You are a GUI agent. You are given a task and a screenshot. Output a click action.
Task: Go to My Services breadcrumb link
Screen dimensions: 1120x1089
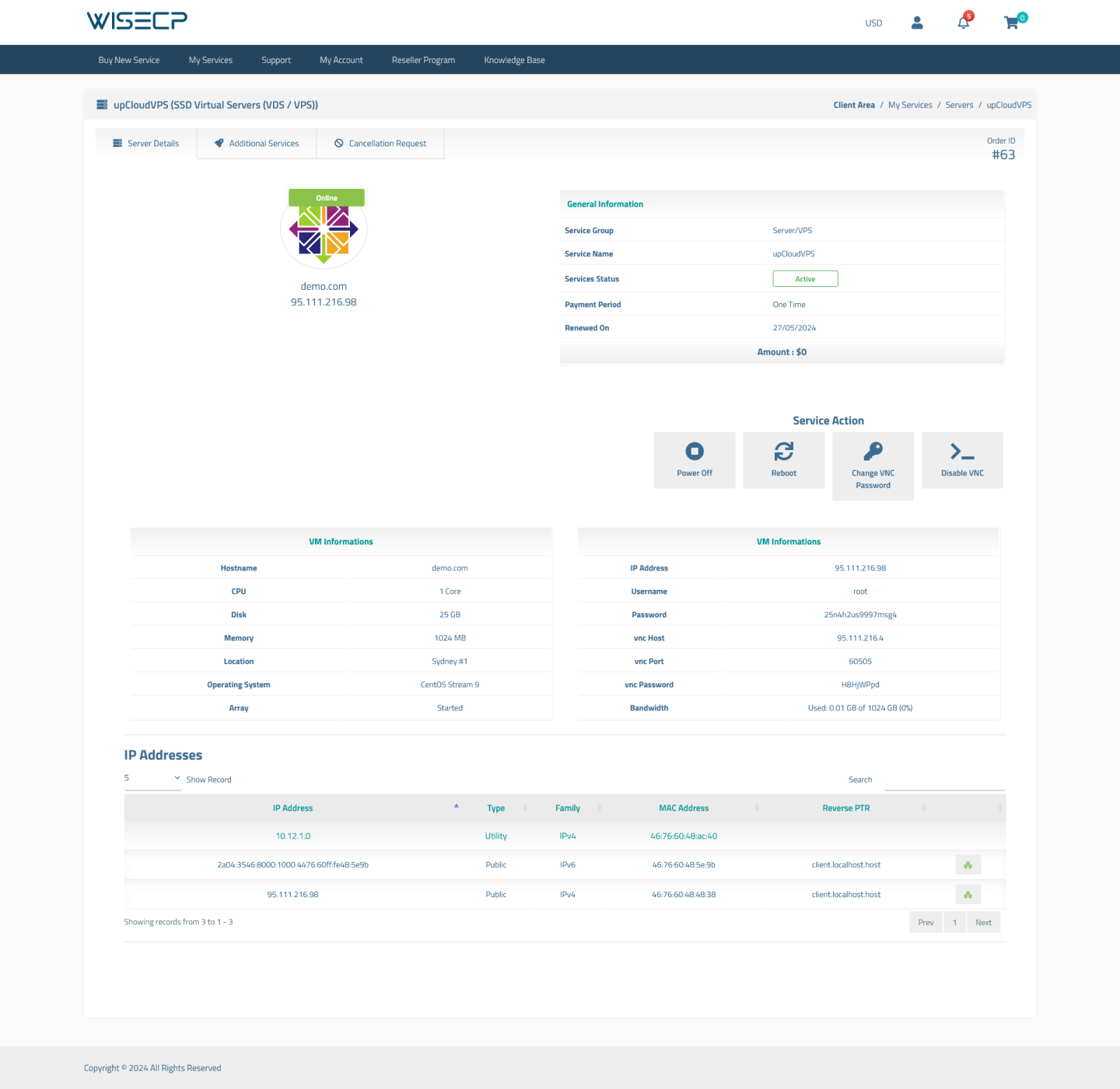(x=910, y=105)
